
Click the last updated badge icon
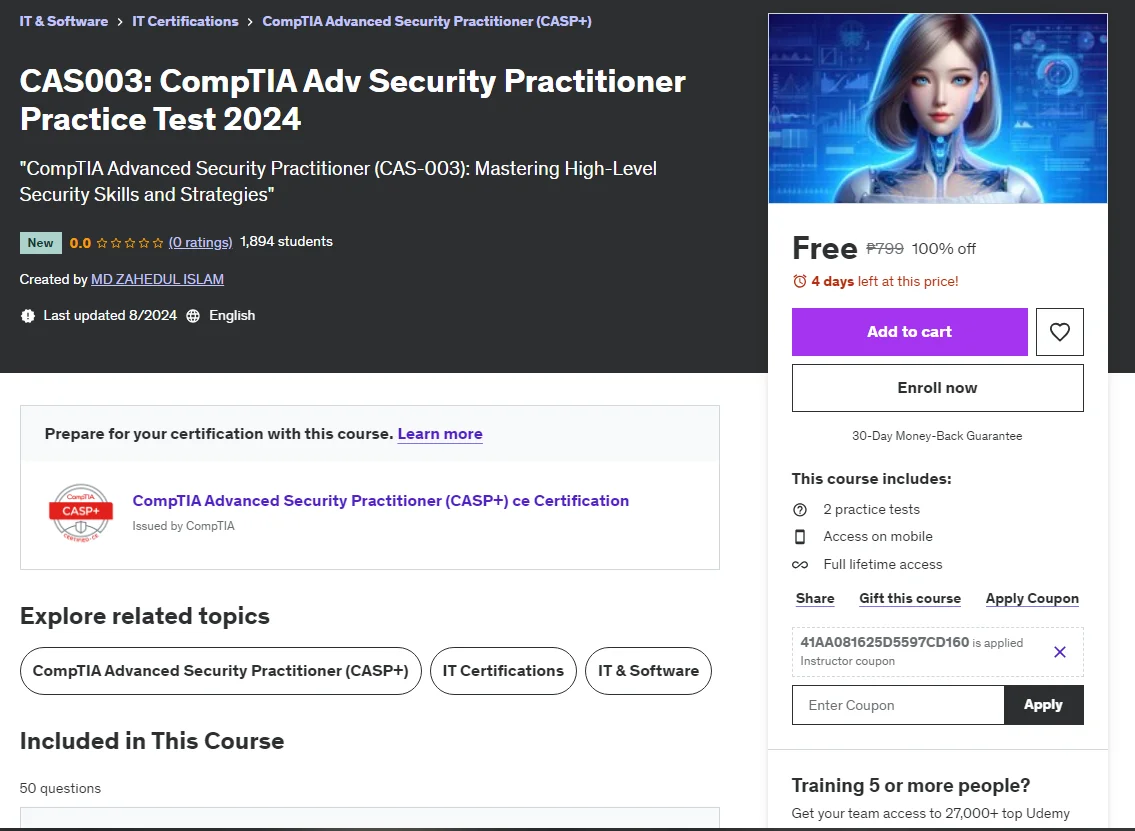point(28,316)
